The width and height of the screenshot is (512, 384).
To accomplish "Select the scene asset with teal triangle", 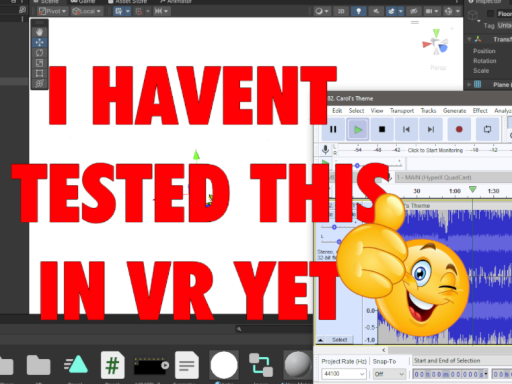I will [x=76, y=364].
